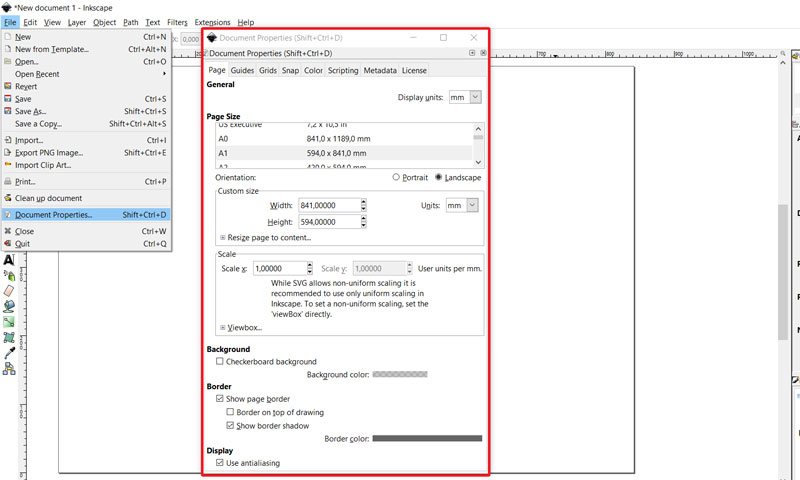The height and width of the screenshot is (480, 800).
Task: Click the Height input field
Action: click(x=329, y=222)
